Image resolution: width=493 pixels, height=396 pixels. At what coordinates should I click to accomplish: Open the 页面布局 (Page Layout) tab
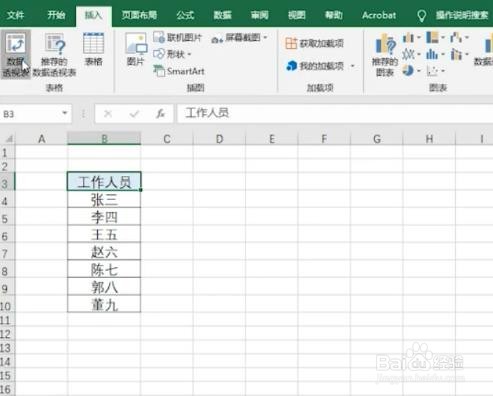coord(139,15)
